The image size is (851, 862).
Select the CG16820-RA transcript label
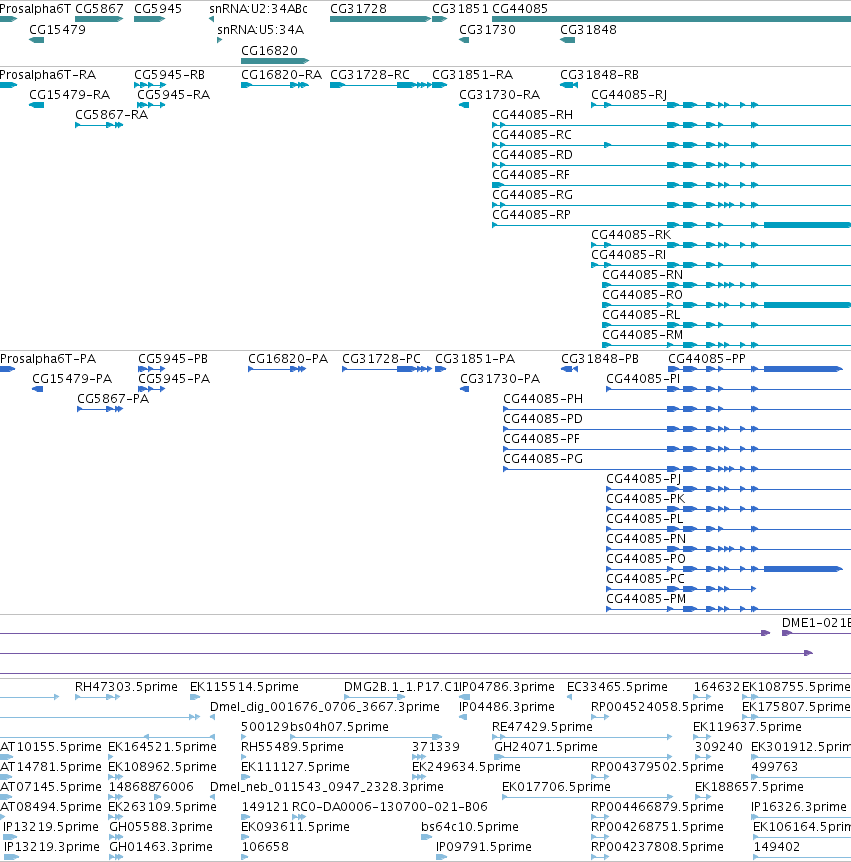[281, 75]
